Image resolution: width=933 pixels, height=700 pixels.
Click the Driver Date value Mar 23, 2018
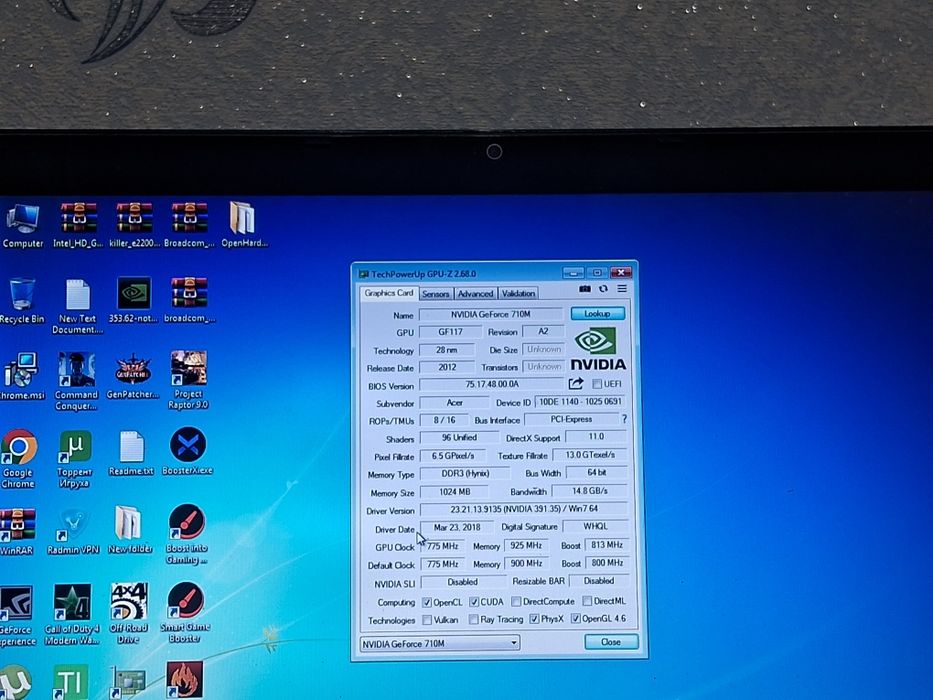(457, 527)
